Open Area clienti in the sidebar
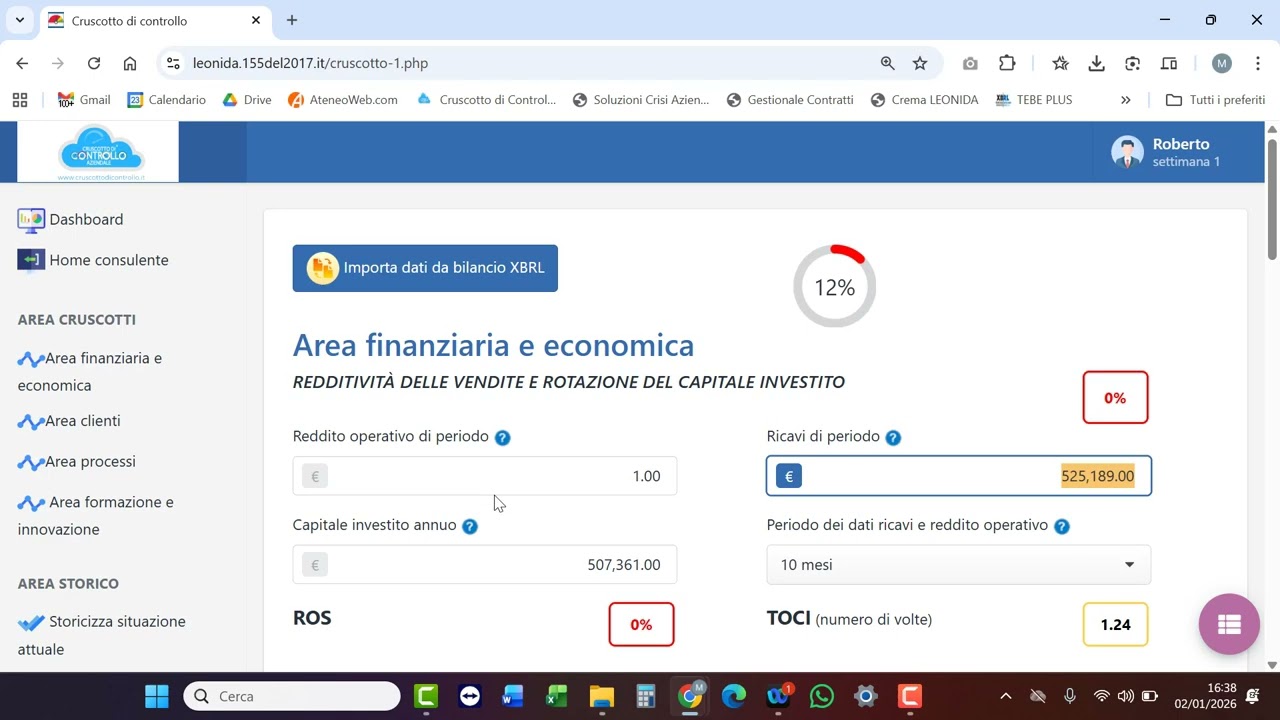 (82, 421)
